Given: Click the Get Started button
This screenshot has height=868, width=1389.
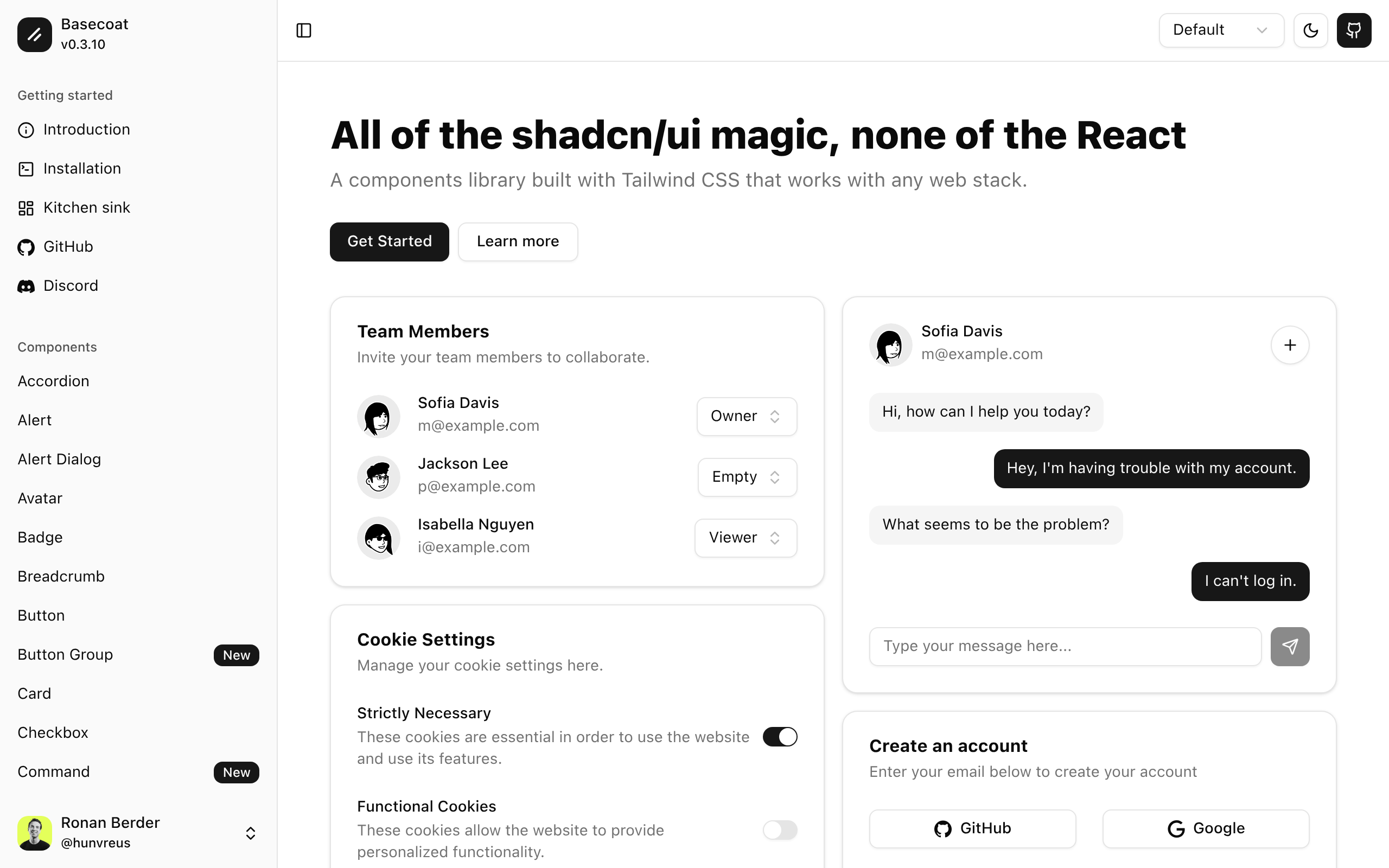Looking at the screenshot, I should click(389, 242).
